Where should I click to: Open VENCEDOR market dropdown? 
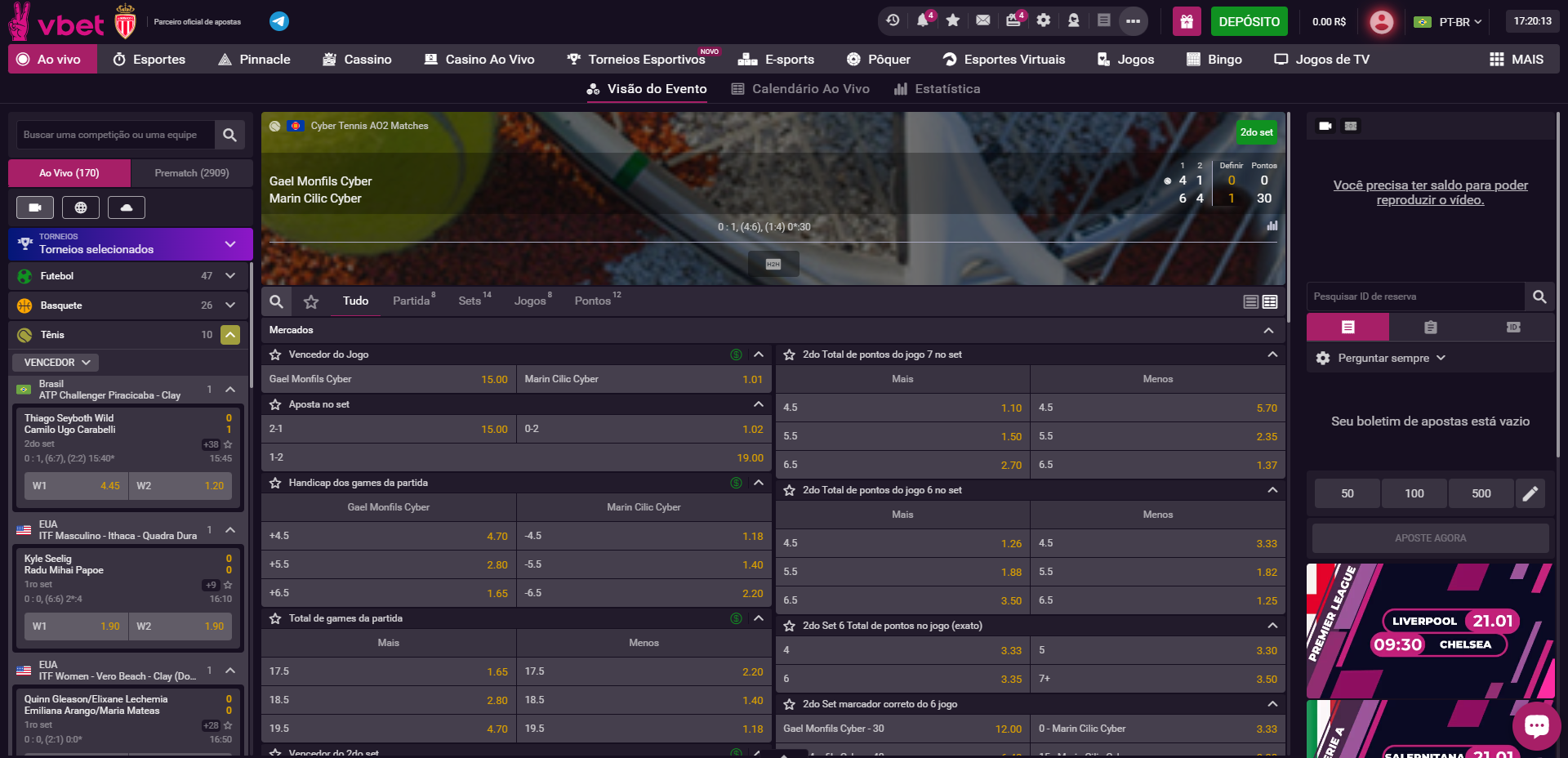[56, 362]
